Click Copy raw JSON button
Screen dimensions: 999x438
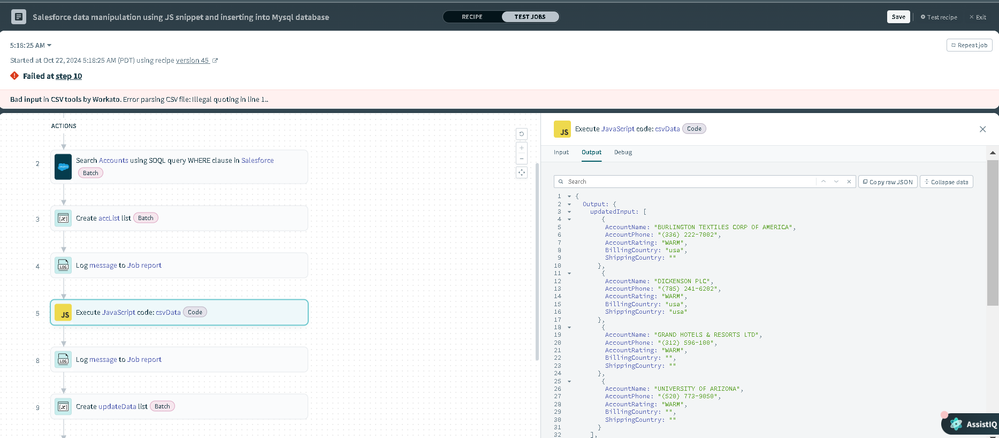(x=888, y=182)
